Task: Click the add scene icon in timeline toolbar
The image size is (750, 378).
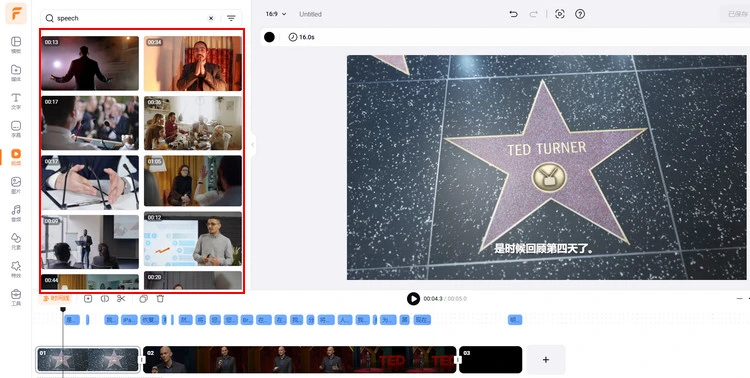Action: coord(88,299)
